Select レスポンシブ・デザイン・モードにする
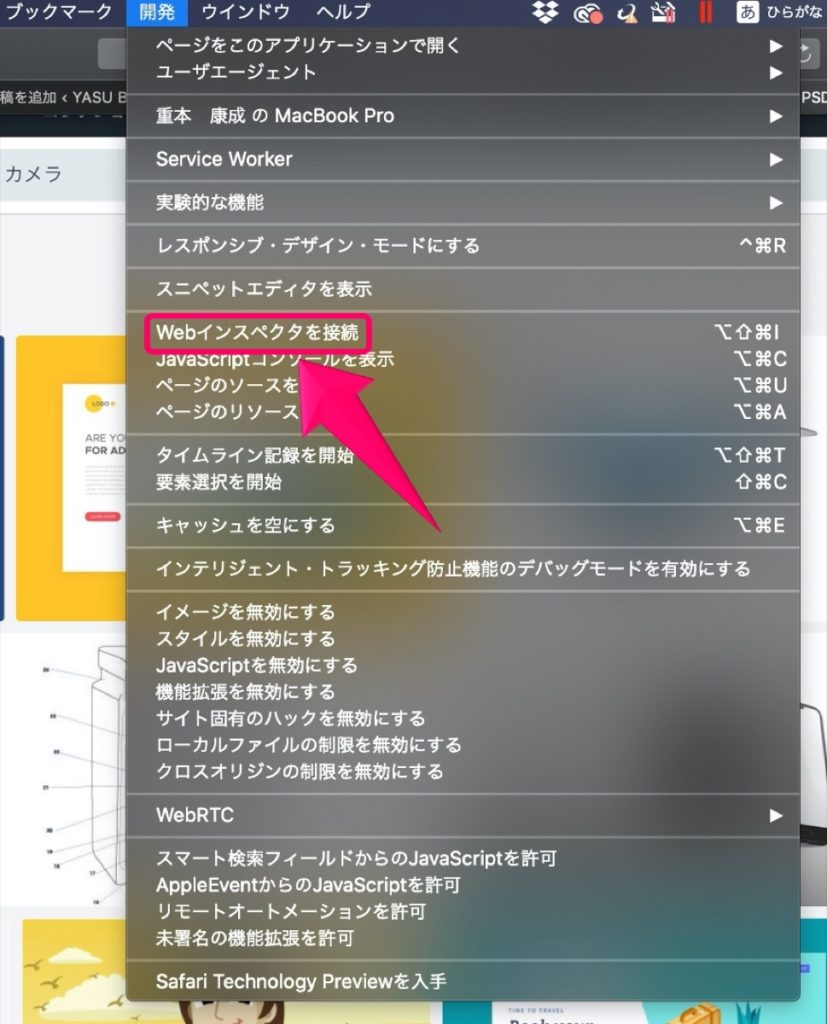 [463, 246]
